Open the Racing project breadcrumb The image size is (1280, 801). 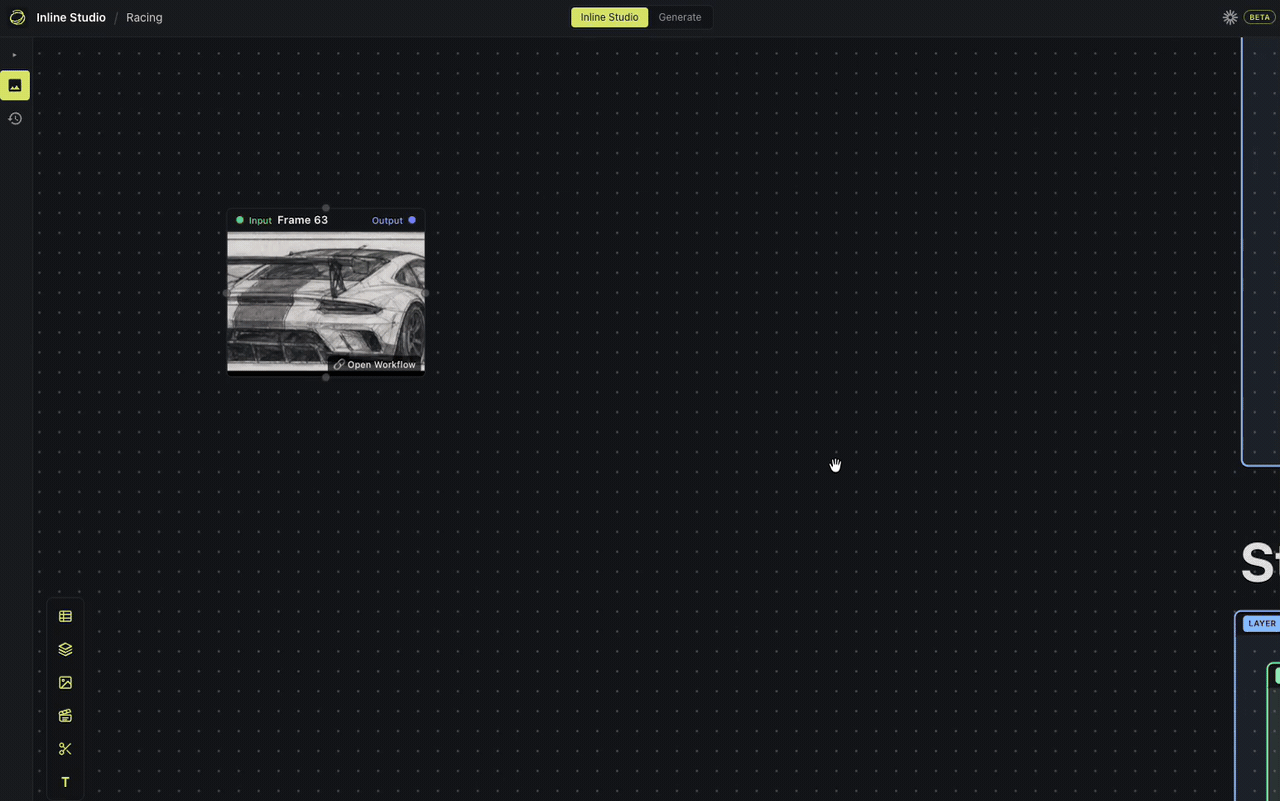coord(144,17)
